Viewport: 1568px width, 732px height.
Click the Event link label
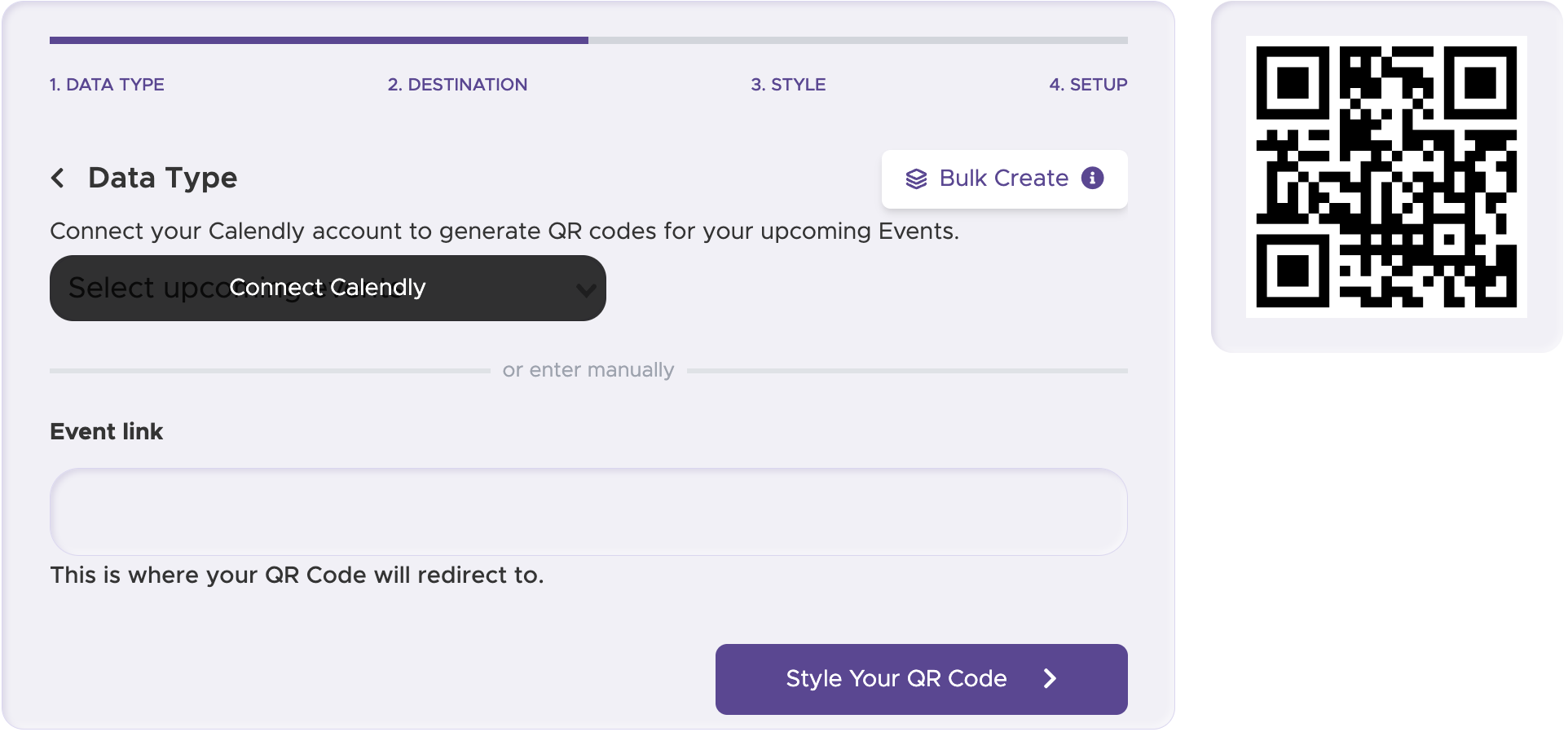click(107, 431)
